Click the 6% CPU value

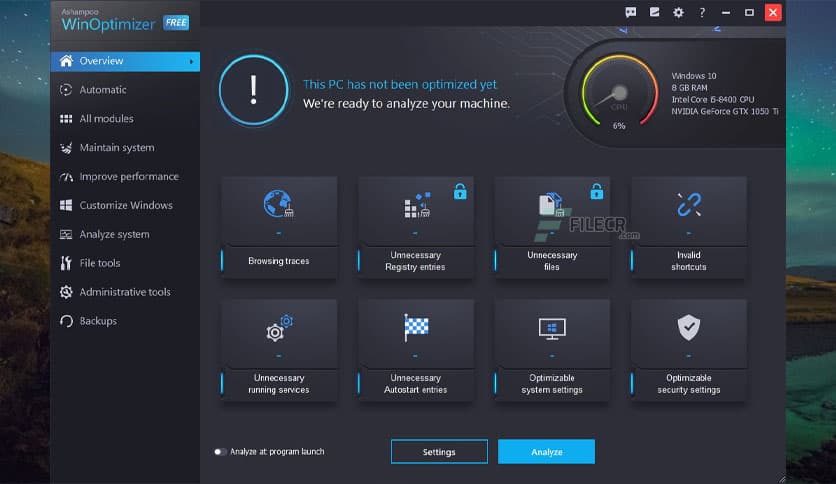(x=619, y=126)
